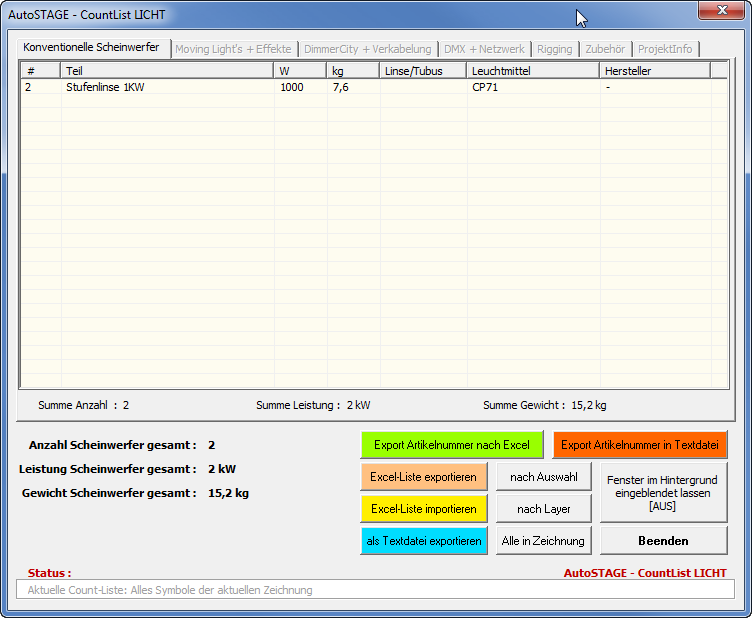The height and width of the screenshot is (618, 752).
Task: Select the Stufenlinse 1KW row
Action: (106, 88)
